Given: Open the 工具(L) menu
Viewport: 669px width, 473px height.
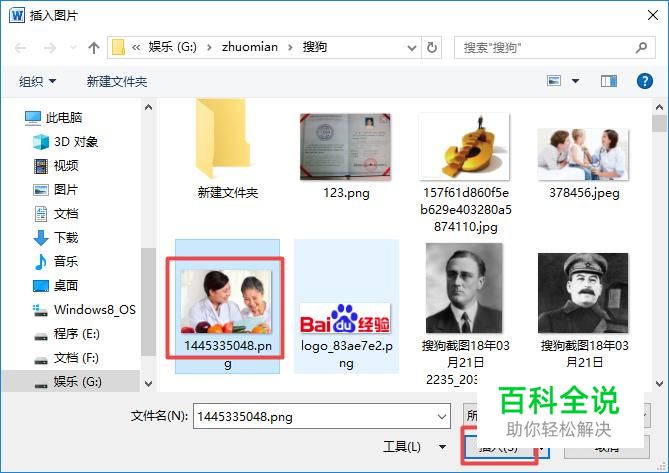Looking at the screenshot, I should point(415,447).
